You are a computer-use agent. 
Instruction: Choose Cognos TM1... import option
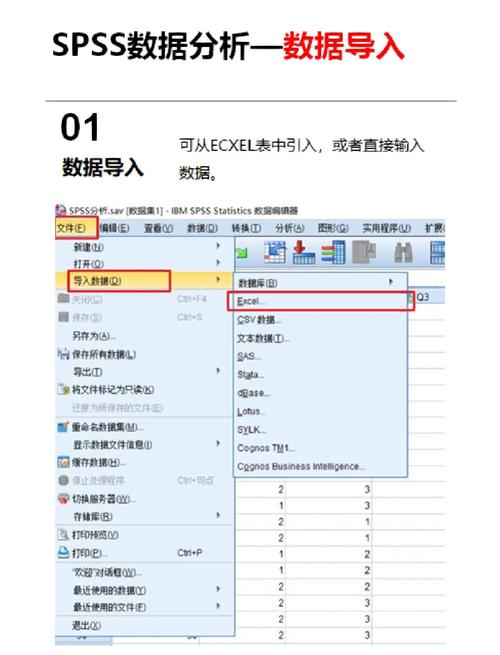[x=320, y=448]
